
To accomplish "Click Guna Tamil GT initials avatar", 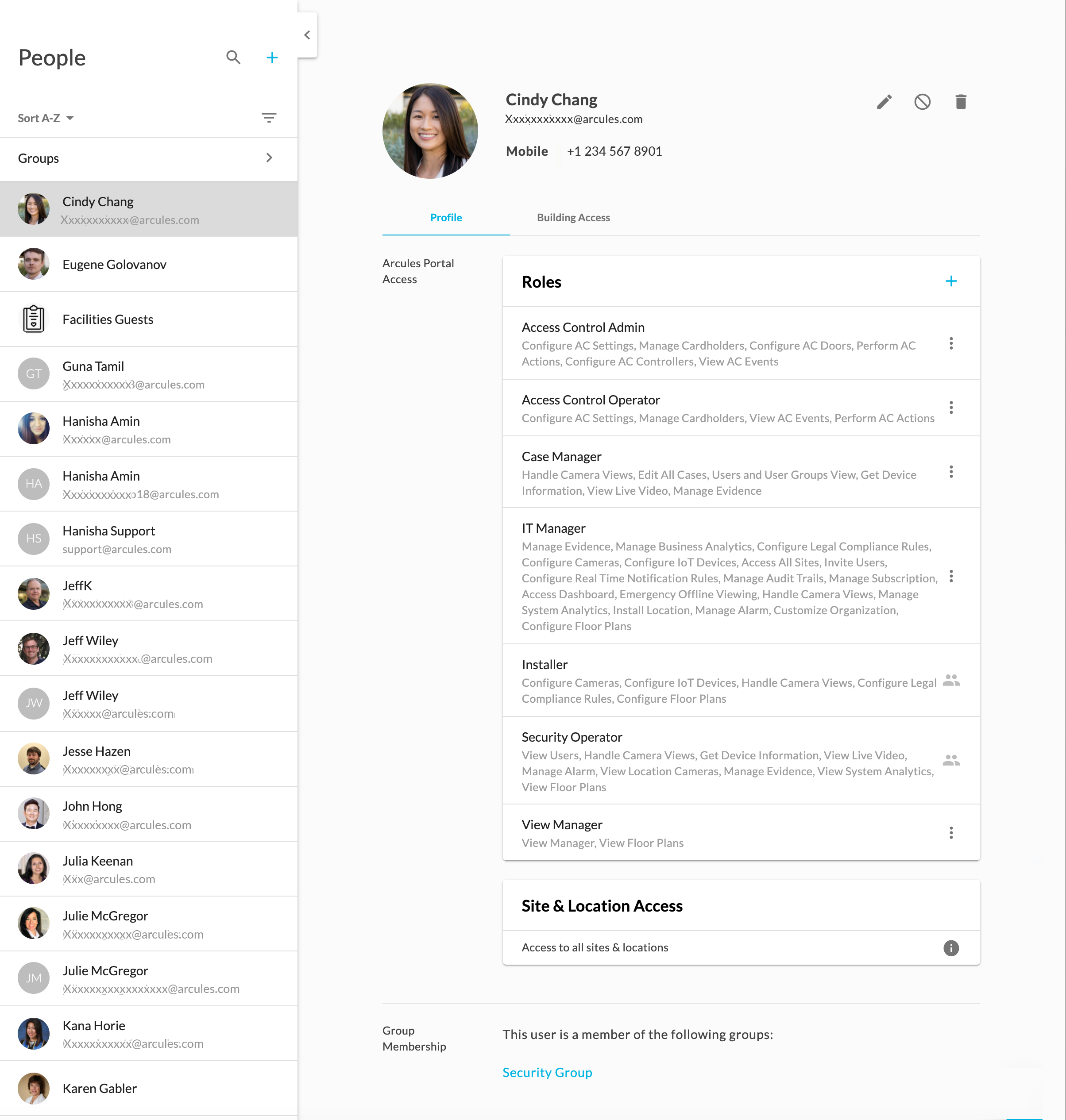I will coord(34,374).
